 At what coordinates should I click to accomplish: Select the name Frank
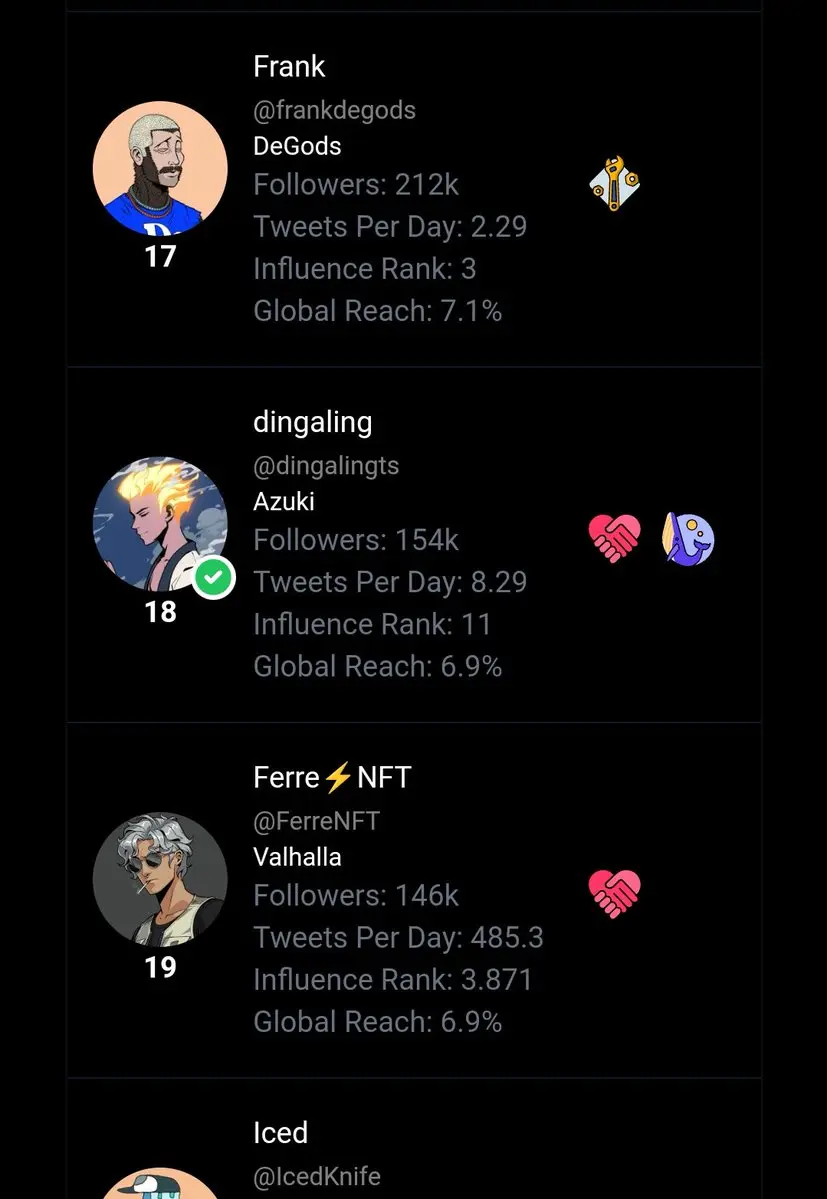click(289, 67)
